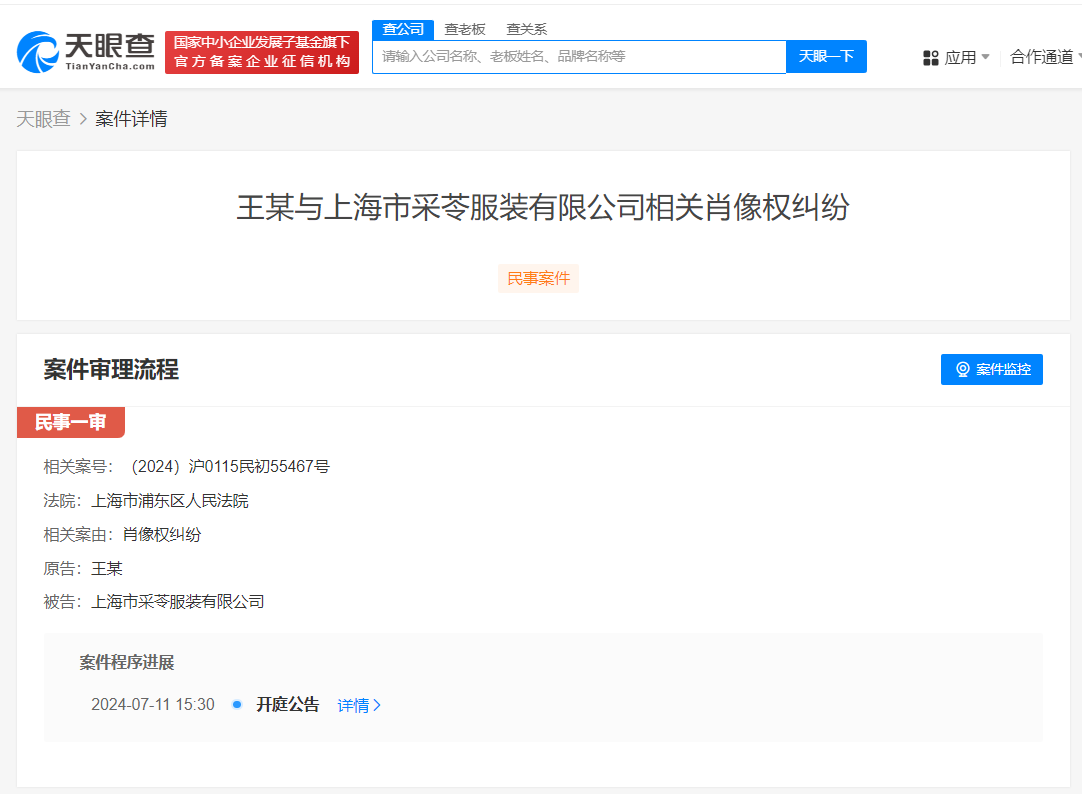Click the 天眼查 breadcrumb link
1082x794 pixels.
click(44, 118)
